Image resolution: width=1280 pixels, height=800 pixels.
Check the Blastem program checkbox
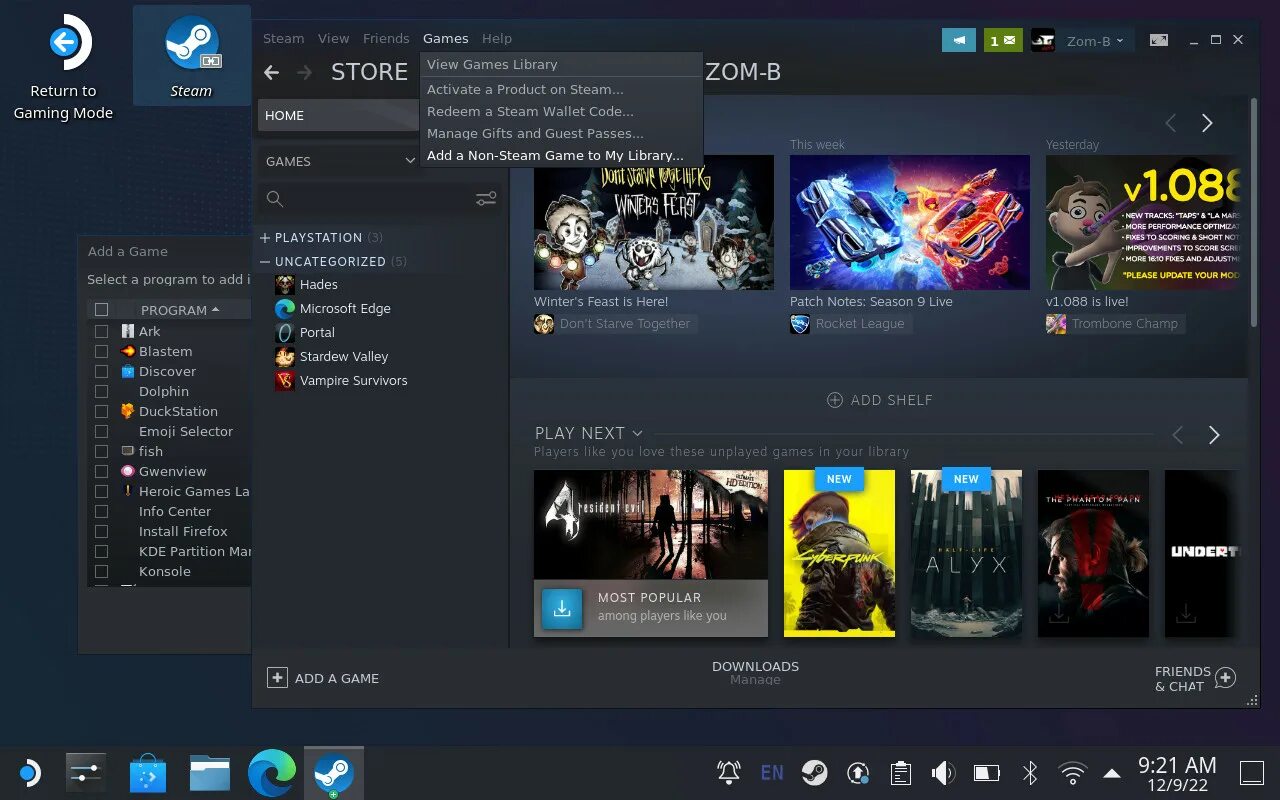tap(101, 351)
